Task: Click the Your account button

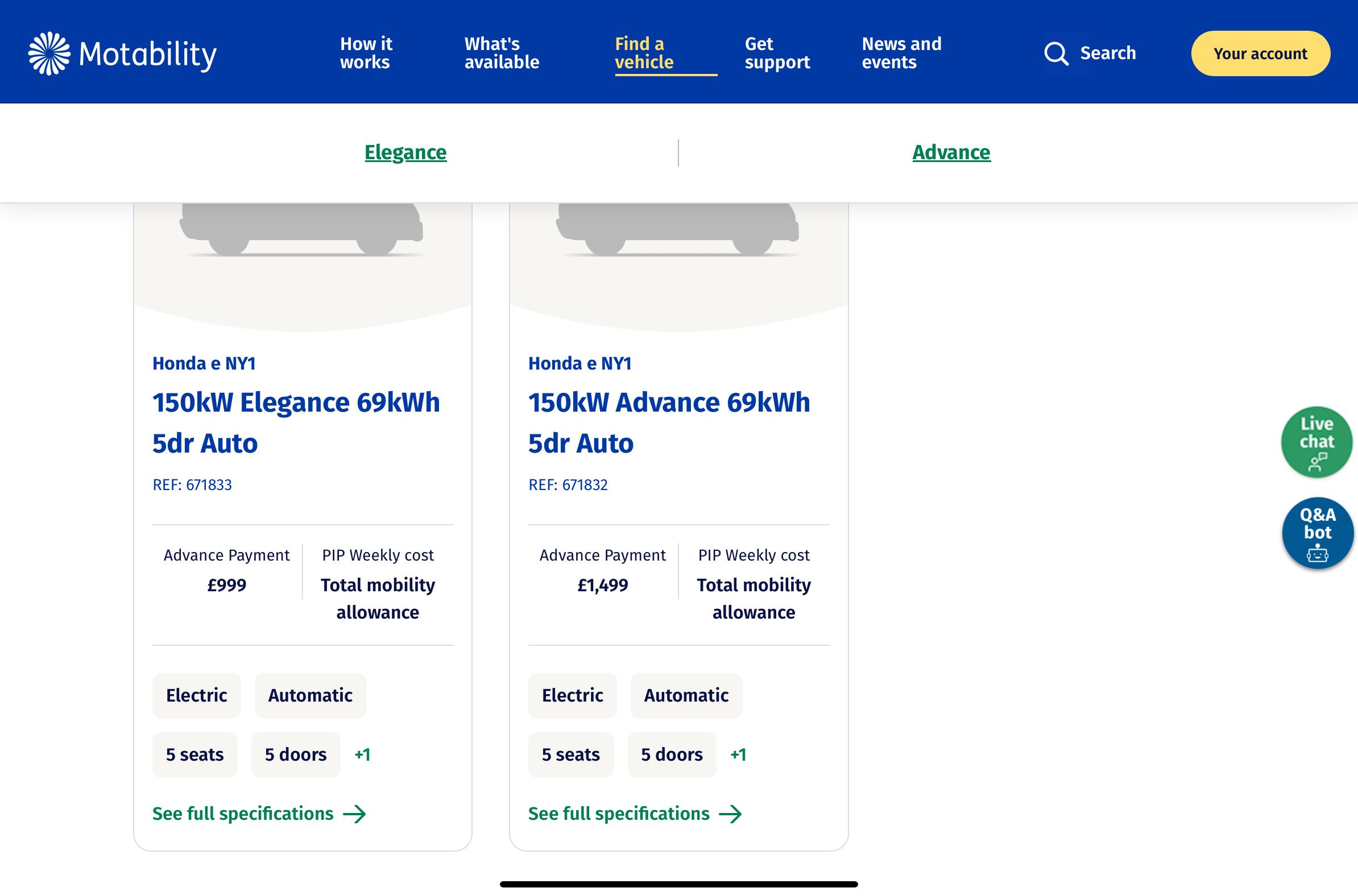Action: [x=1260, y=53]
